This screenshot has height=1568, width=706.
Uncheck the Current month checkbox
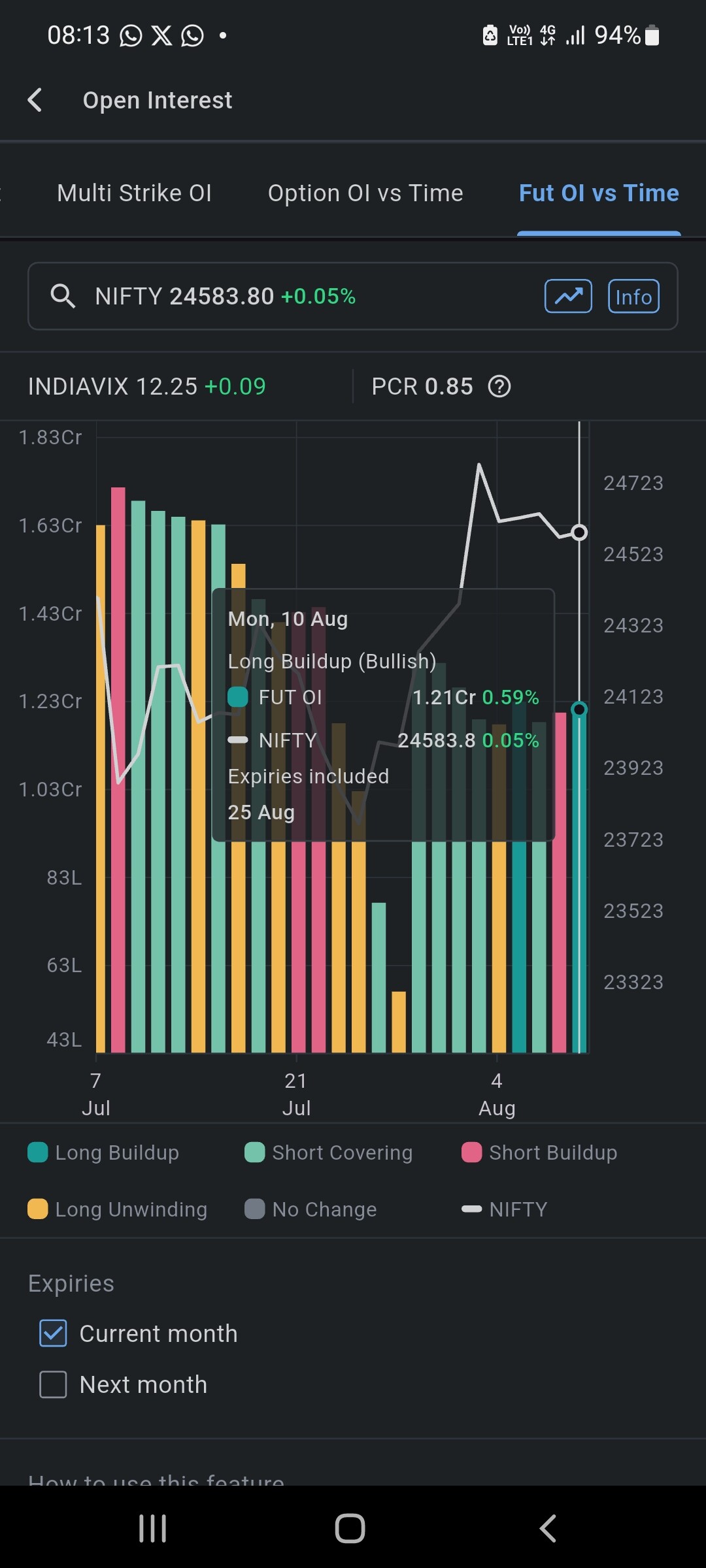pyautogui.click(x=53, y=1333)
